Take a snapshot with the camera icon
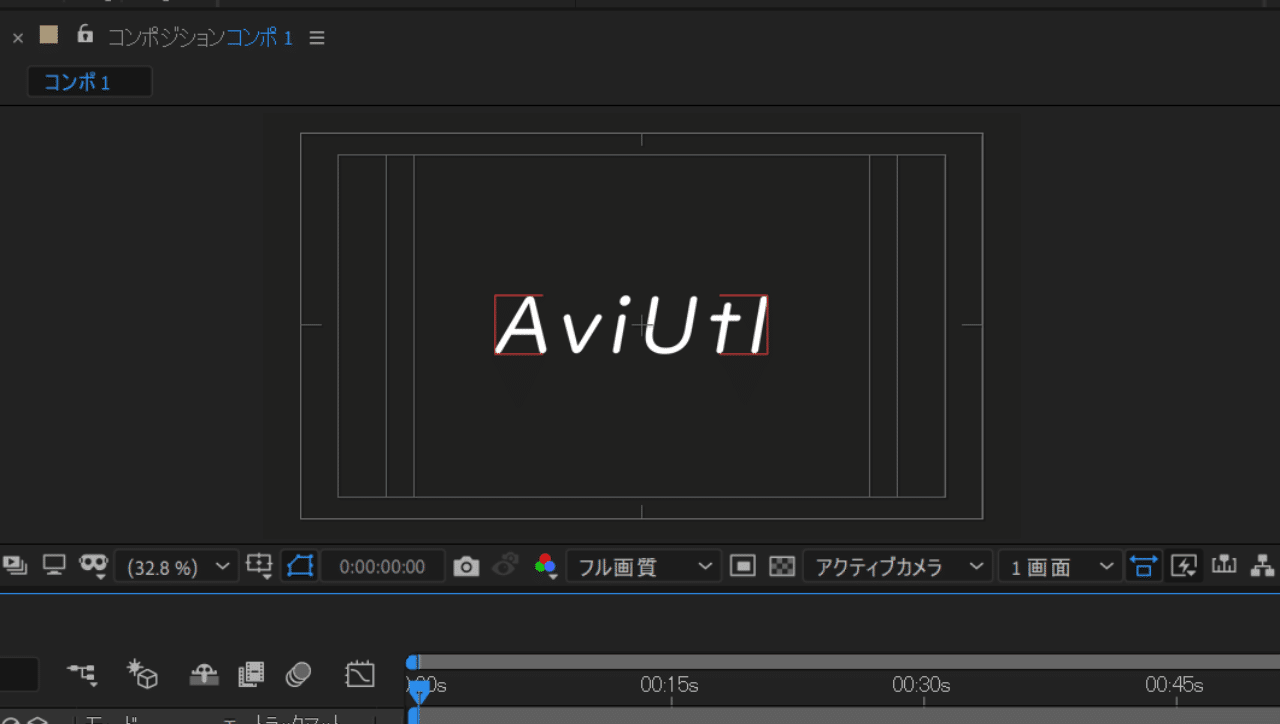 [466, 567]
